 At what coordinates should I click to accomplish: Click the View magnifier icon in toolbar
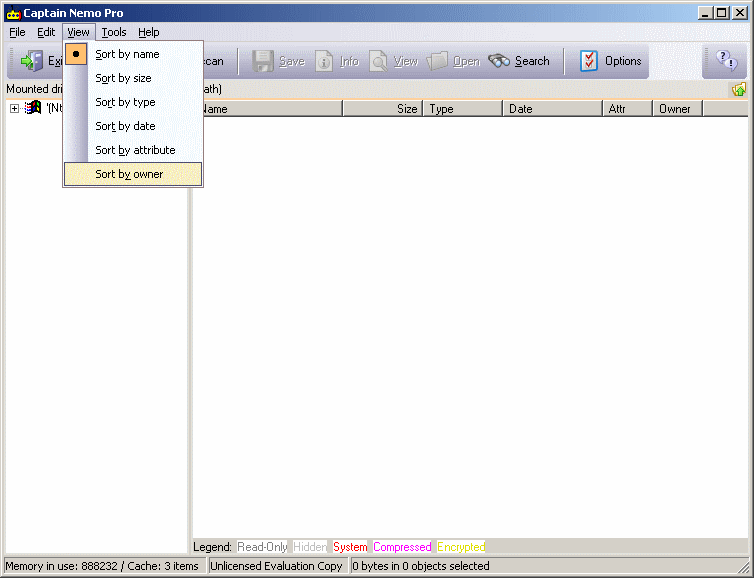pyautogui.click(x=379, y=61)
